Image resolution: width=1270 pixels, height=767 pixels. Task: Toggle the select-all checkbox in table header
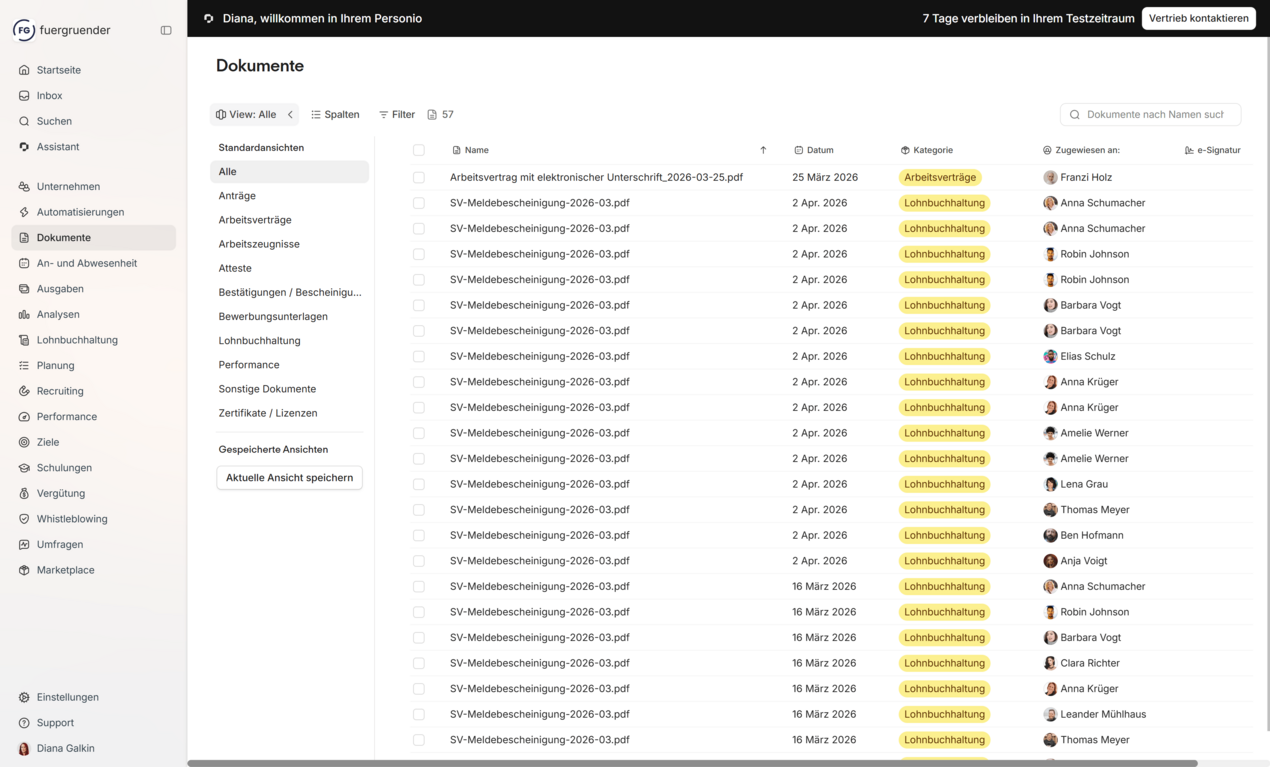419,150
